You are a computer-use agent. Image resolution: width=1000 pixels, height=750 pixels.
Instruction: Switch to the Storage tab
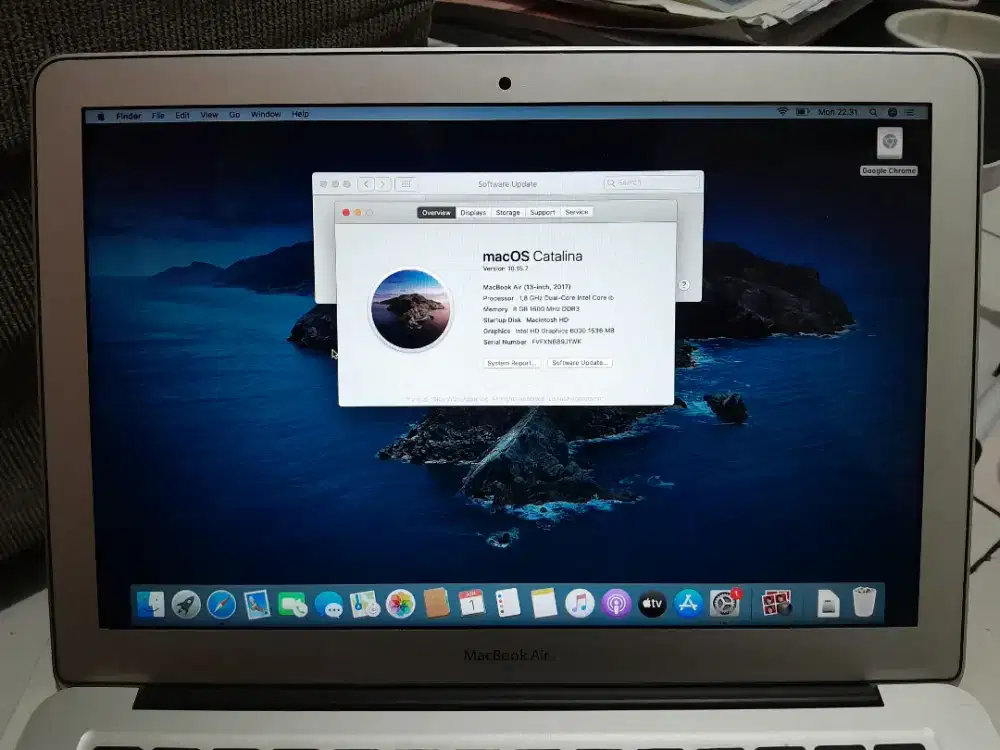(x=508, y=212)
